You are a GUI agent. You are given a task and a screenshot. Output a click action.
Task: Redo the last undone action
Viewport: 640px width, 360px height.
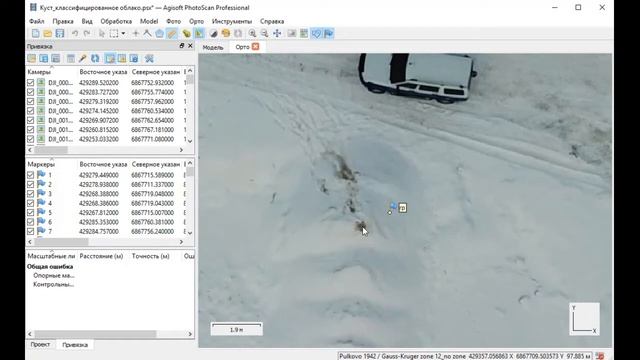click(x=87, y=33)
